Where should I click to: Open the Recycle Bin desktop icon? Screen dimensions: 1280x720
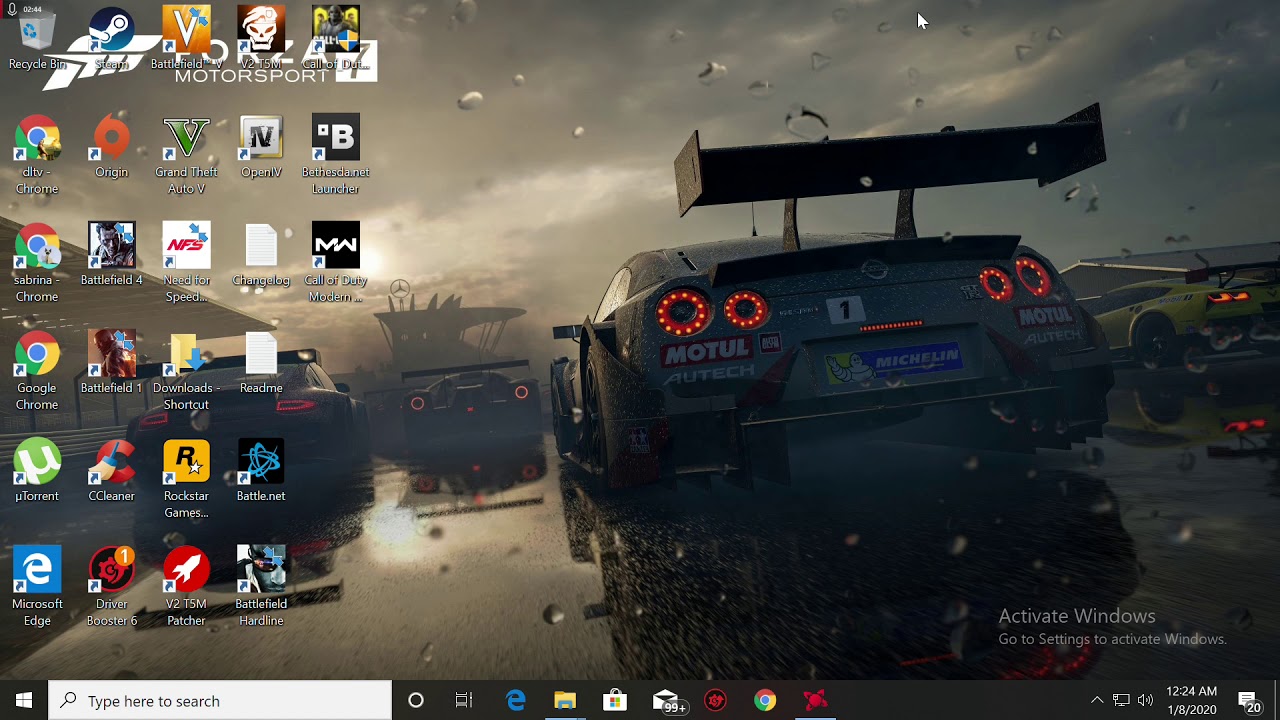(37, 40)
